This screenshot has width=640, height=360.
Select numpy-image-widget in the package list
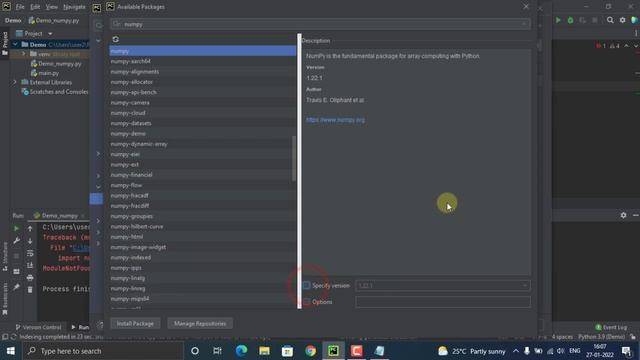coord(203,247)
